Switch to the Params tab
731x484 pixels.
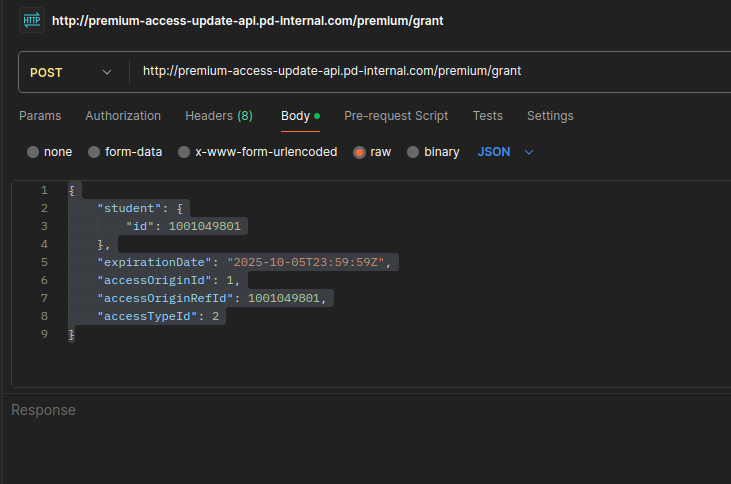coord(40,116)
